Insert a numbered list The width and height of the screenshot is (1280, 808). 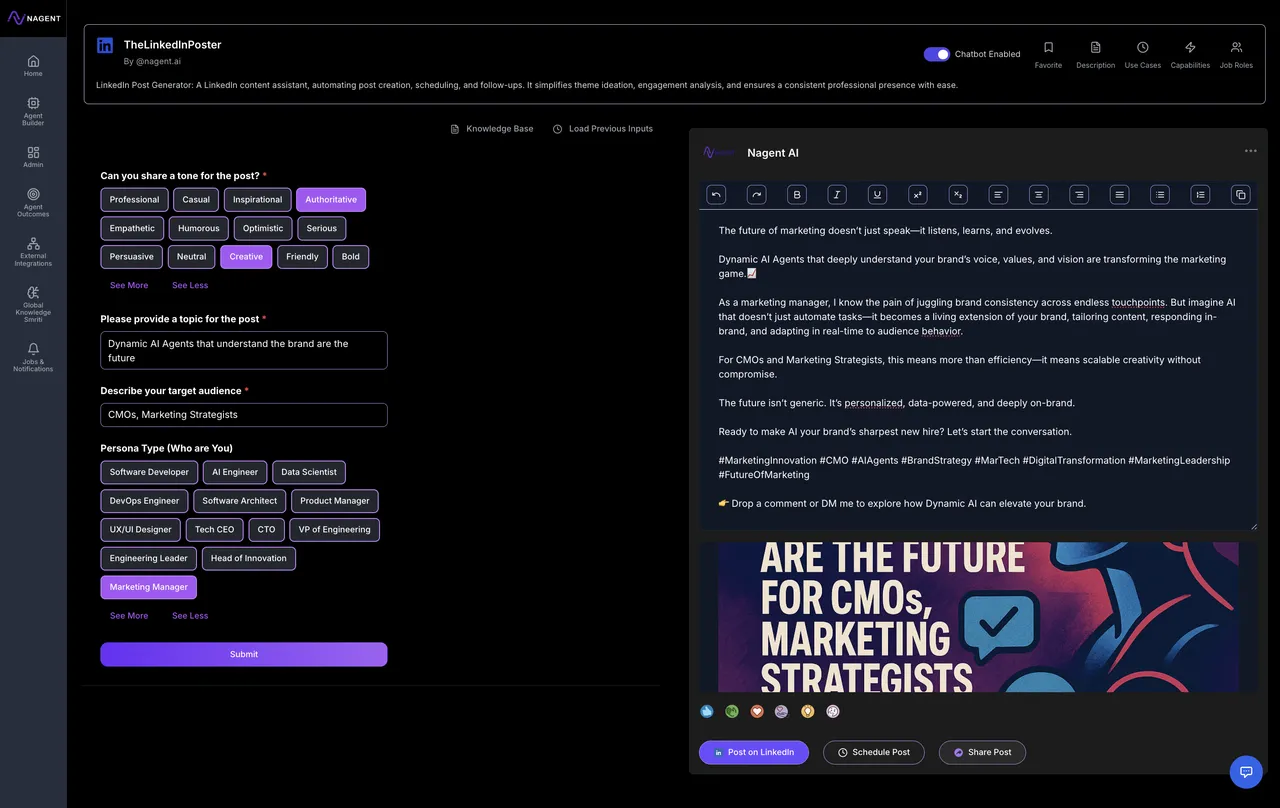(x=1200, y=195)
